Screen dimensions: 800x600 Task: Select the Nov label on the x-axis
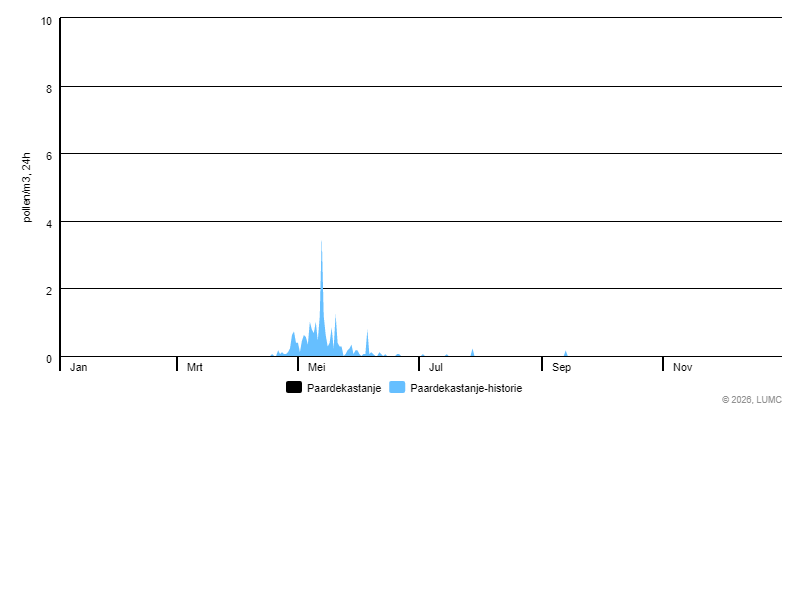point(682,367)
